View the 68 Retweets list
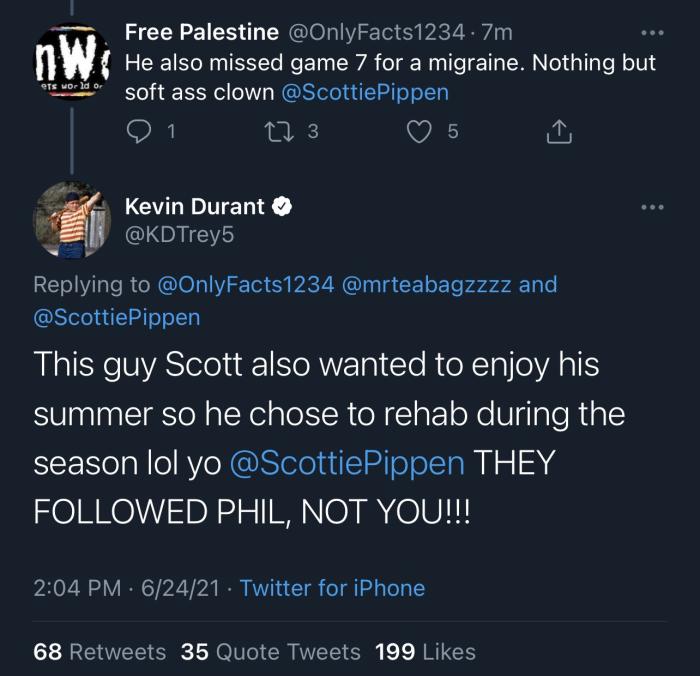The width and height of the screenshot is (700, 676). pyautogui.click(x=100, y=652)
